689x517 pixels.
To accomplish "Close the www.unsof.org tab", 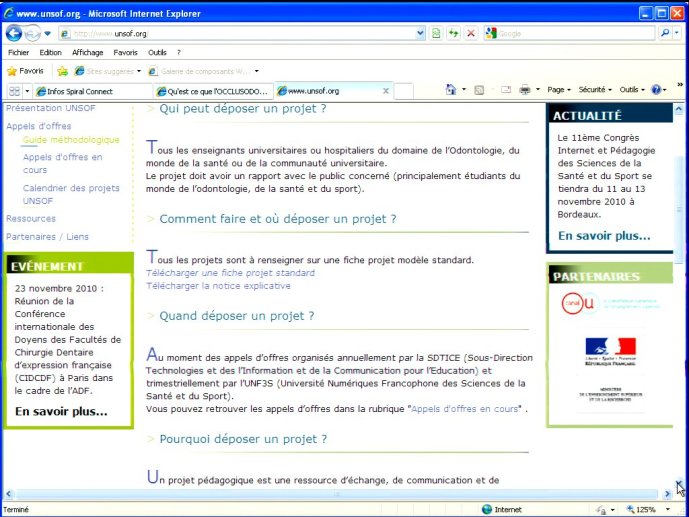I will [386, 91].
